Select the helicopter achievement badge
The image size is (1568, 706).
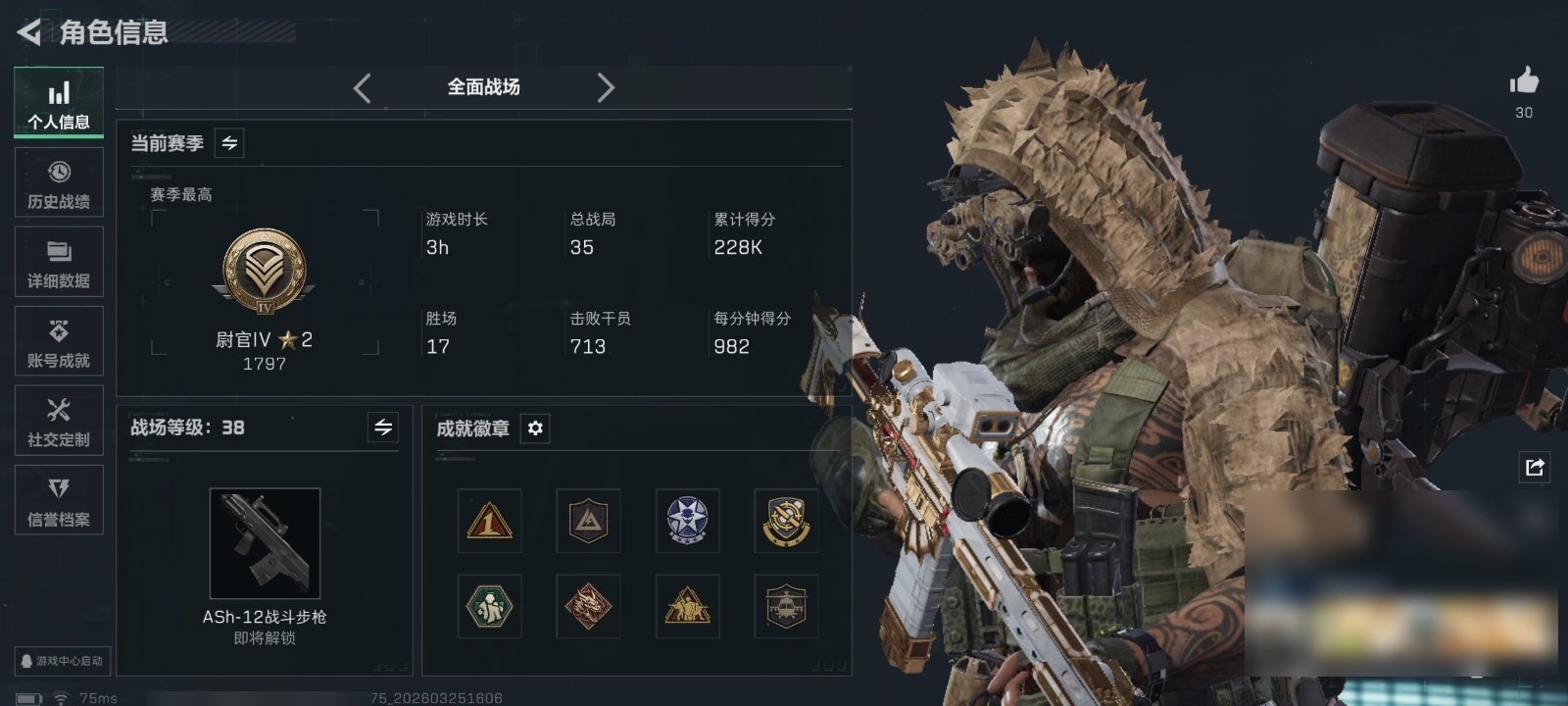click(786, 606)
